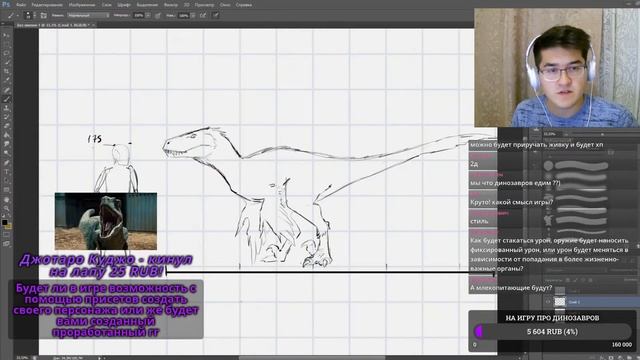
Task: Select the Hand tool
Action: coord(6,200)
